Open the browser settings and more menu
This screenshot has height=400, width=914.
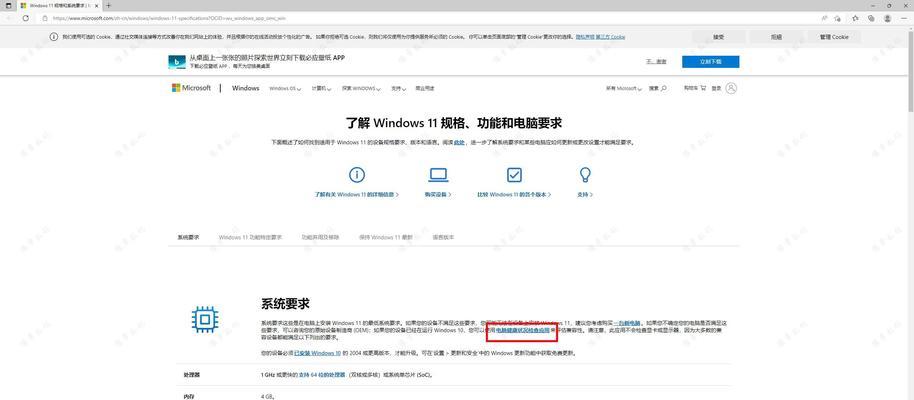coord(904,18)
